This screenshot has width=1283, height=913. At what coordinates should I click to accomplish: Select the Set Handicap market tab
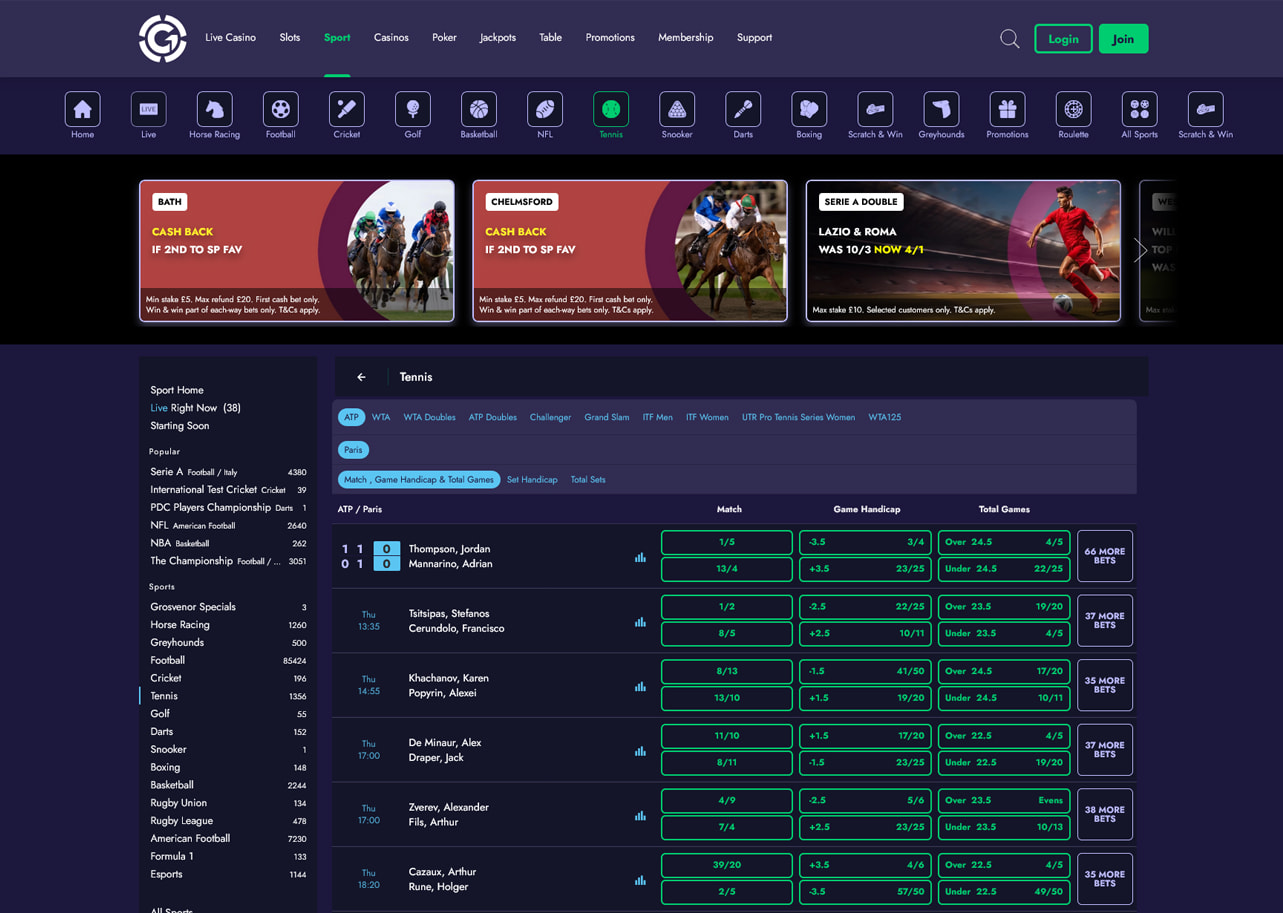pyautogui.click(x=532, y=480)
